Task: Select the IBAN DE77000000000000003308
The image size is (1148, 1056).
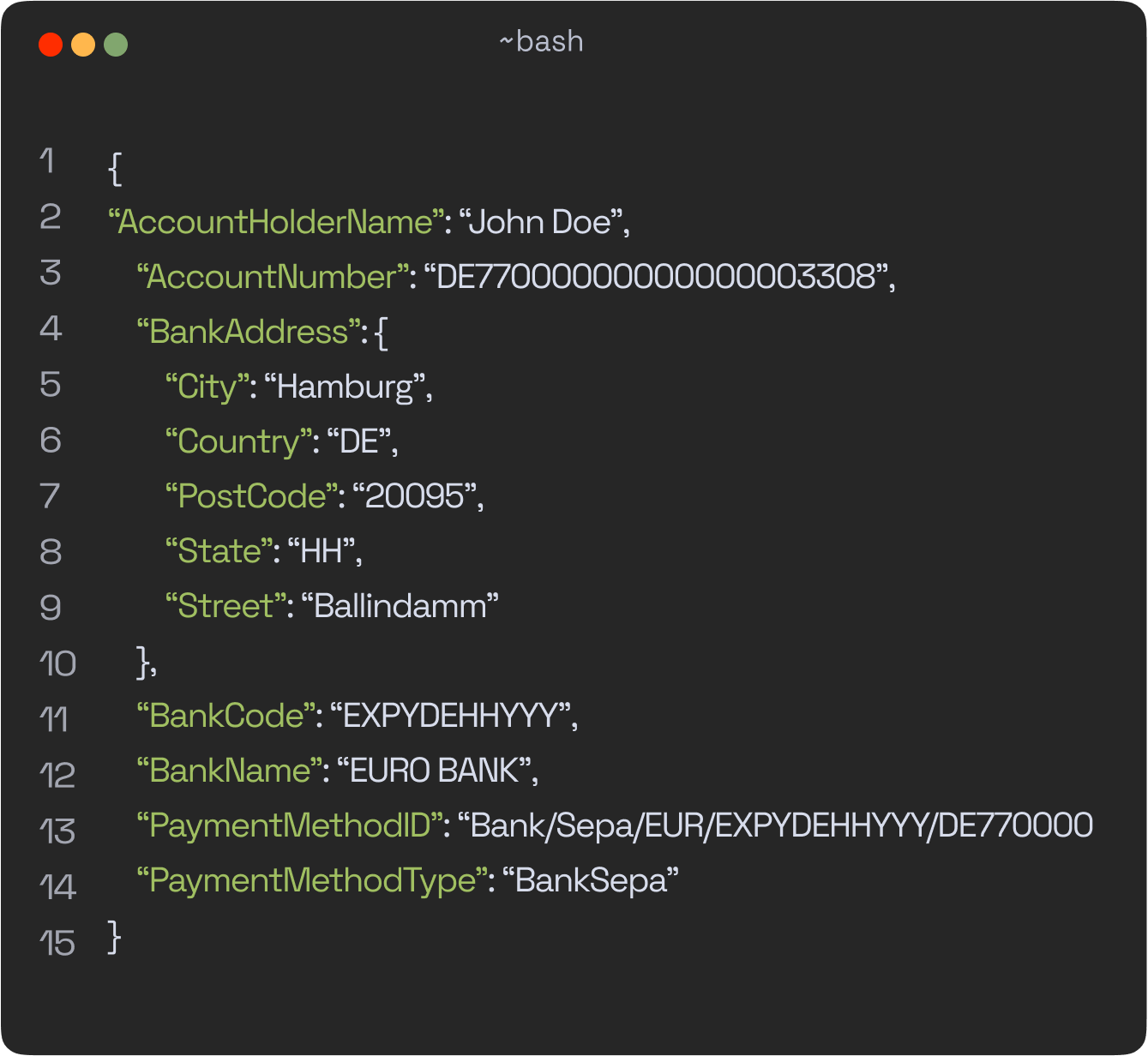Action: click(x=656, y=276)
